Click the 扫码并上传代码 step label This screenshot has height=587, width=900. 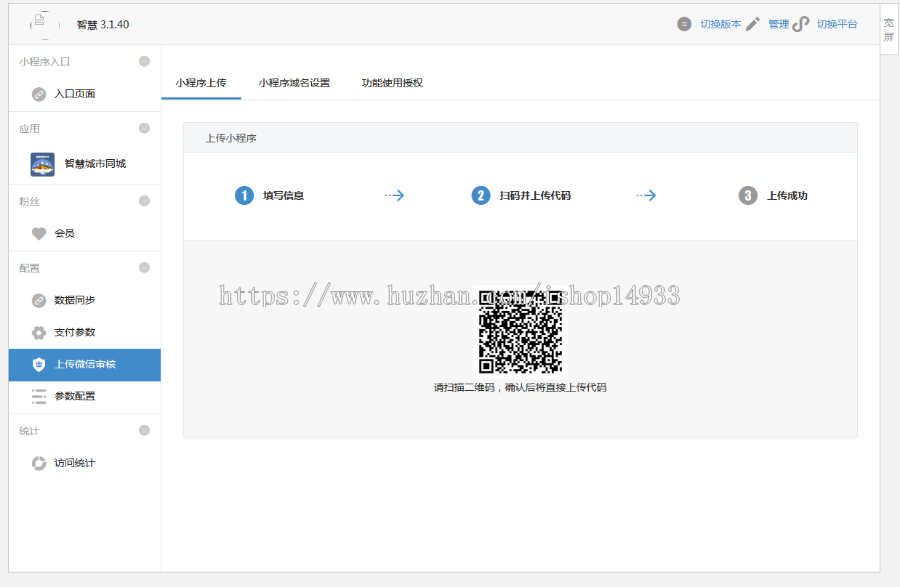point(535,196)
